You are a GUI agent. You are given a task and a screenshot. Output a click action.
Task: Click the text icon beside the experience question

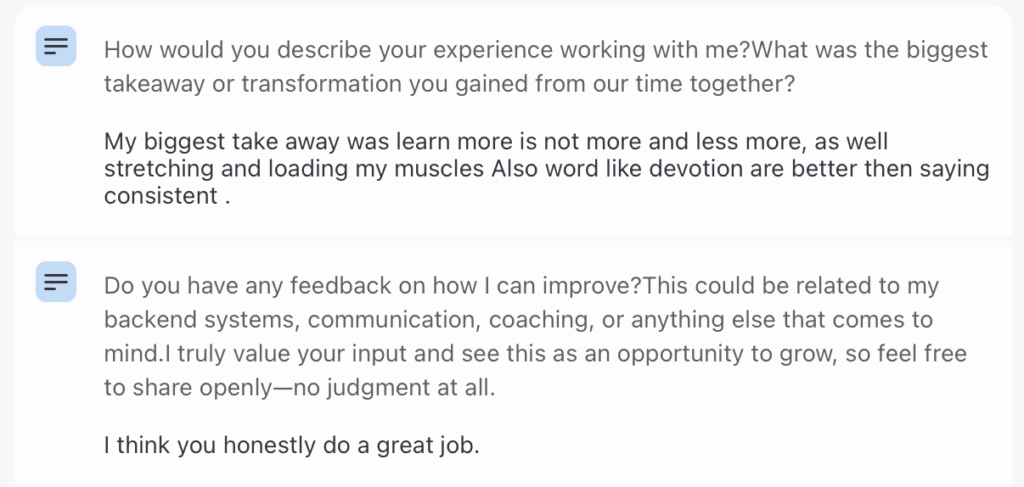click(56, 46)
